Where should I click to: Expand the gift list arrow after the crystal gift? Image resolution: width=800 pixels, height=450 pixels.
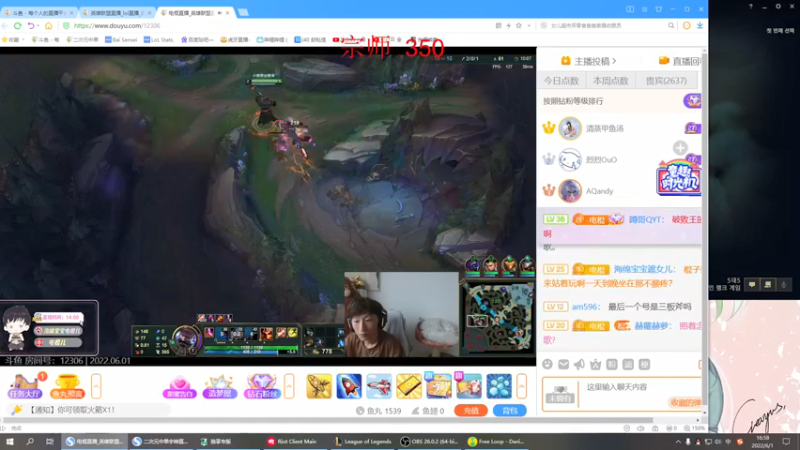pos(521,386)
